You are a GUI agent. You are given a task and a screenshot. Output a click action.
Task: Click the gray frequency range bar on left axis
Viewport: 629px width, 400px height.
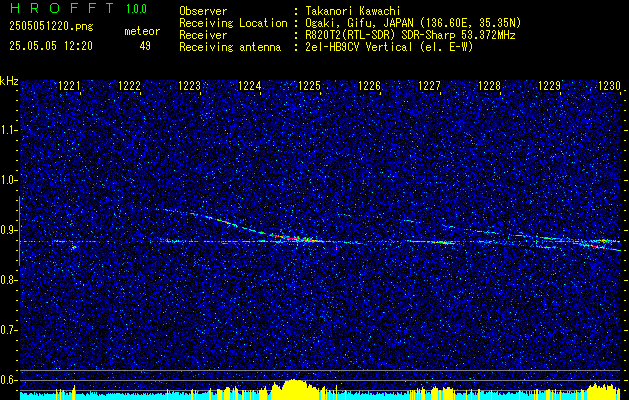19,231
